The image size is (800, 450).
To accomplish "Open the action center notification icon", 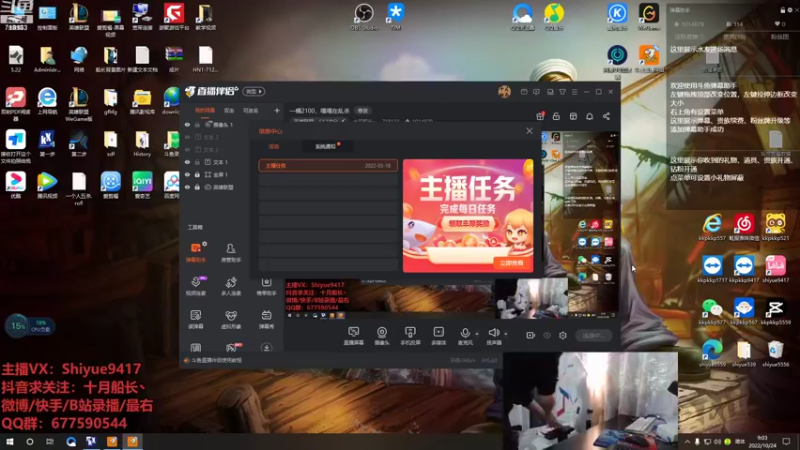I will 786,442.
